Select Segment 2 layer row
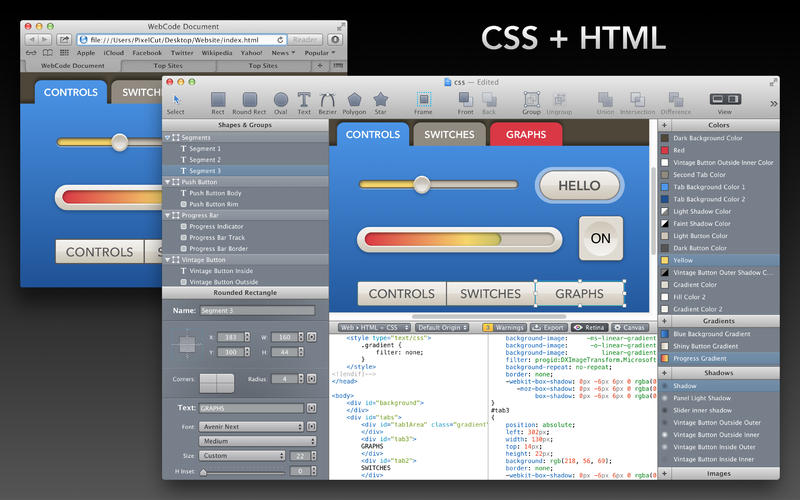 245,160
